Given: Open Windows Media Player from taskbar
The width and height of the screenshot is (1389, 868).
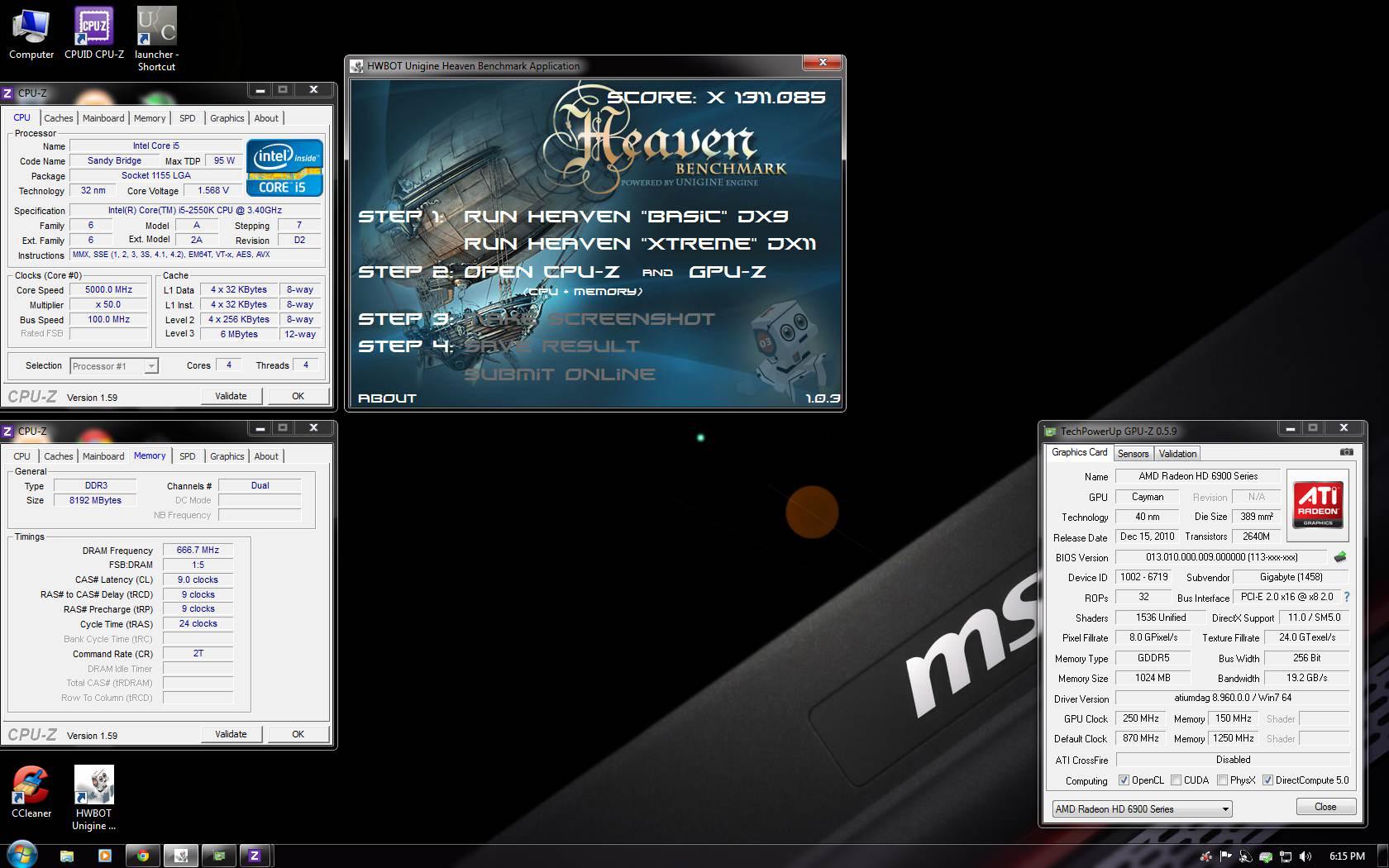Looking at the screenshot, I should point(104,856).
